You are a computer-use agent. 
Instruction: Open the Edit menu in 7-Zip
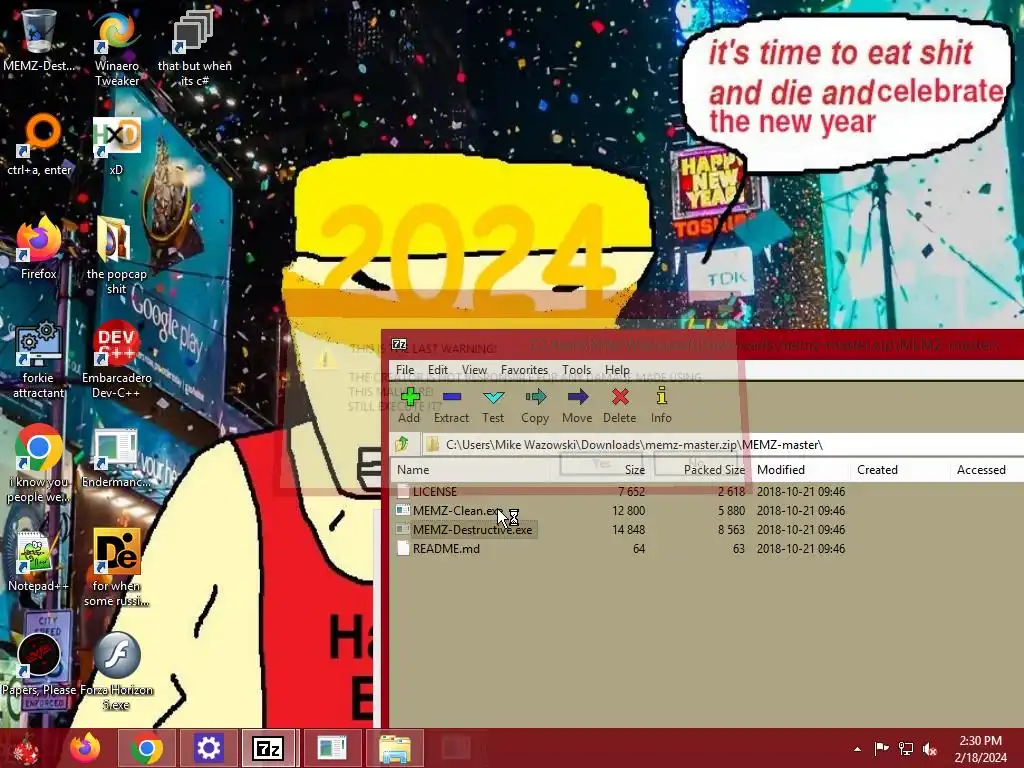pos(438,370)
